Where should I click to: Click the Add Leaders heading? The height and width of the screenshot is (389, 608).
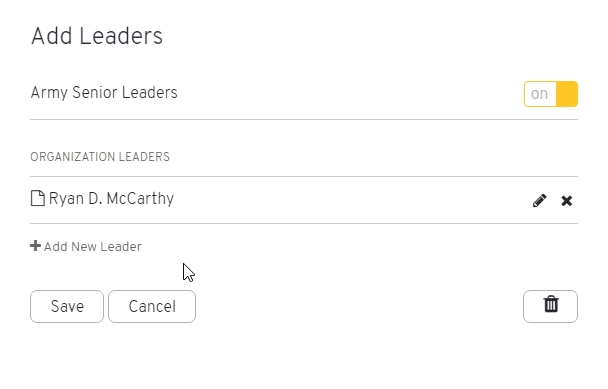(97, 36)
